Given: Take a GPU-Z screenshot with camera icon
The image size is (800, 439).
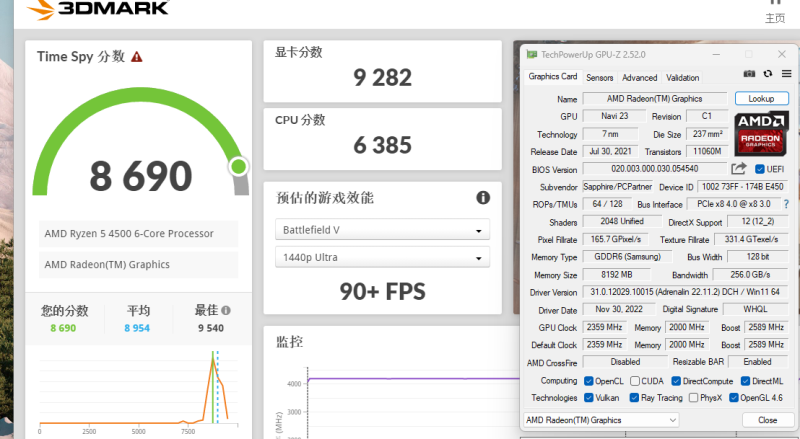Looking at the screenshot, I should pos(749,74).
